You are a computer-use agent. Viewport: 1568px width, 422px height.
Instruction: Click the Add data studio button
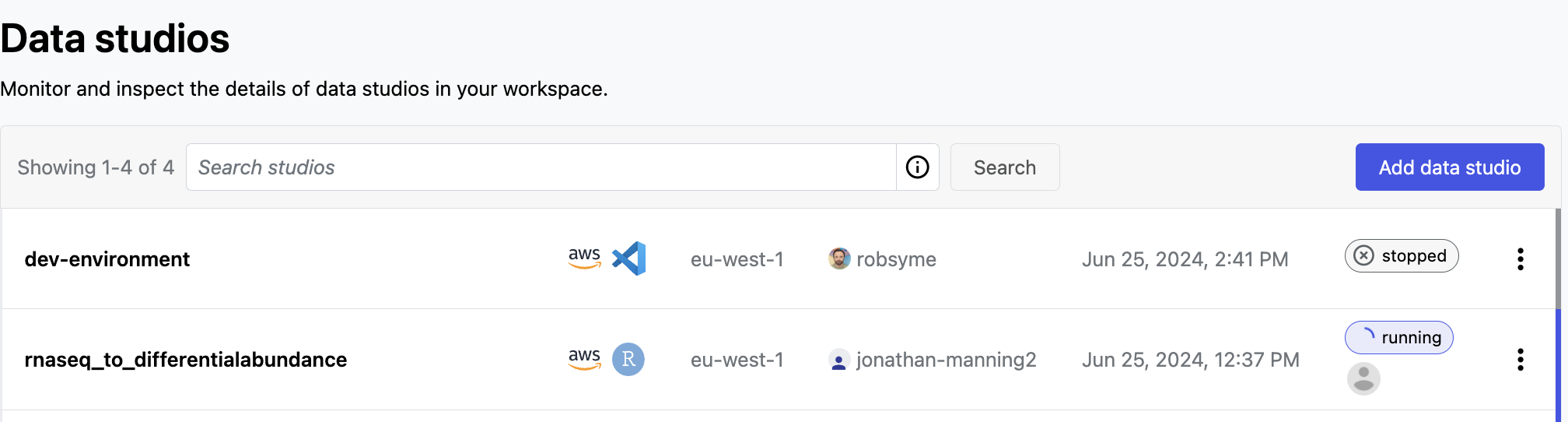(x=1449, y=167)
